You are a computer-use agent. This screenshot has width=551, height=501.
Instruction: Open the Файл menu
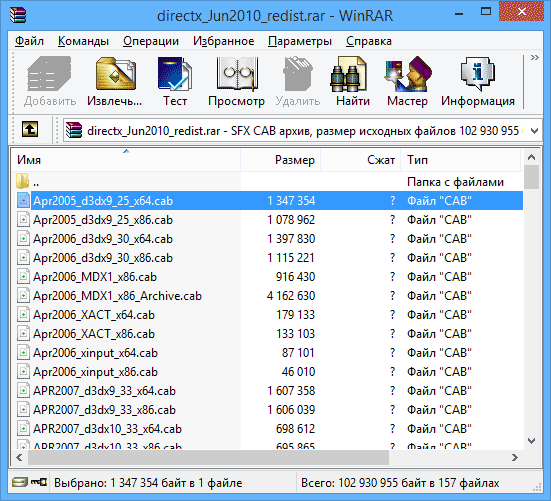click(x=29, y=41)
